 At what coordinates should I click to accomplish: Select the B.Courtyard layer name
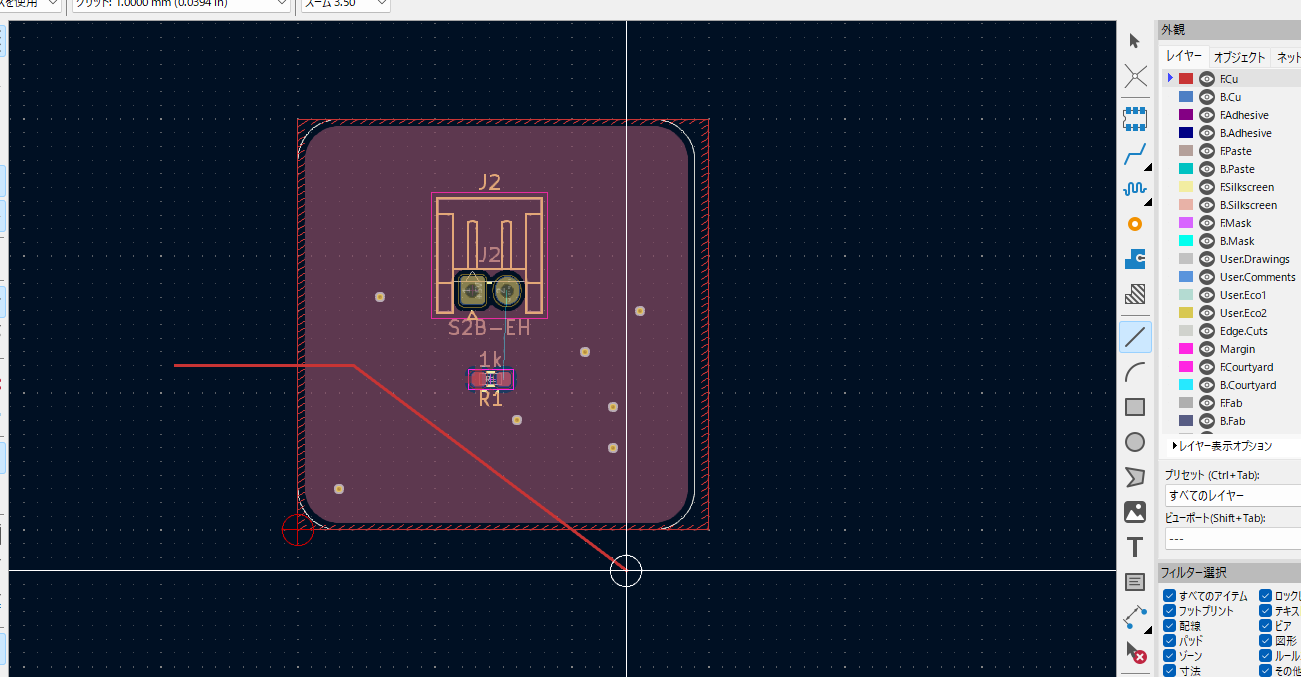pyautogui.click(x=1248, y=385)
